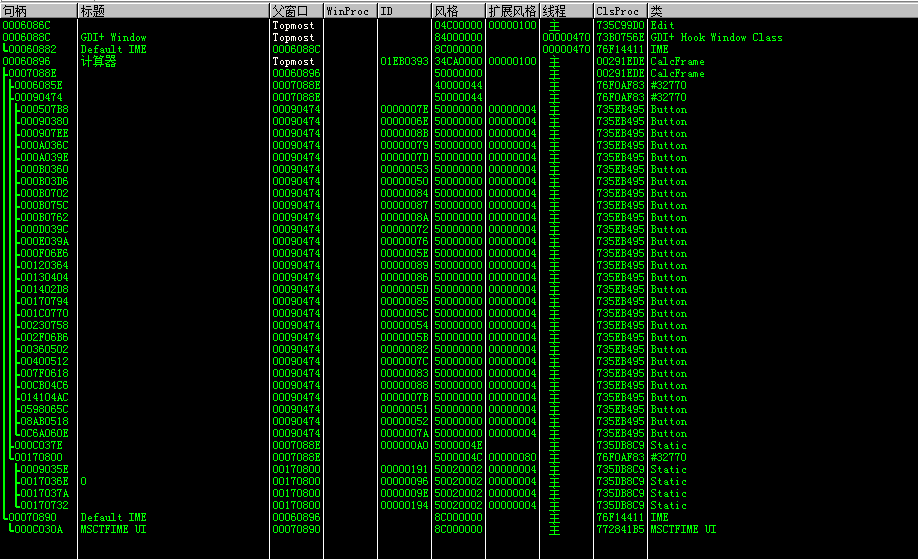Click the GDI+ Hook Window Class entry
This screenshot has width=918, height=559.
pyautogui.click(x=716, y=38)
